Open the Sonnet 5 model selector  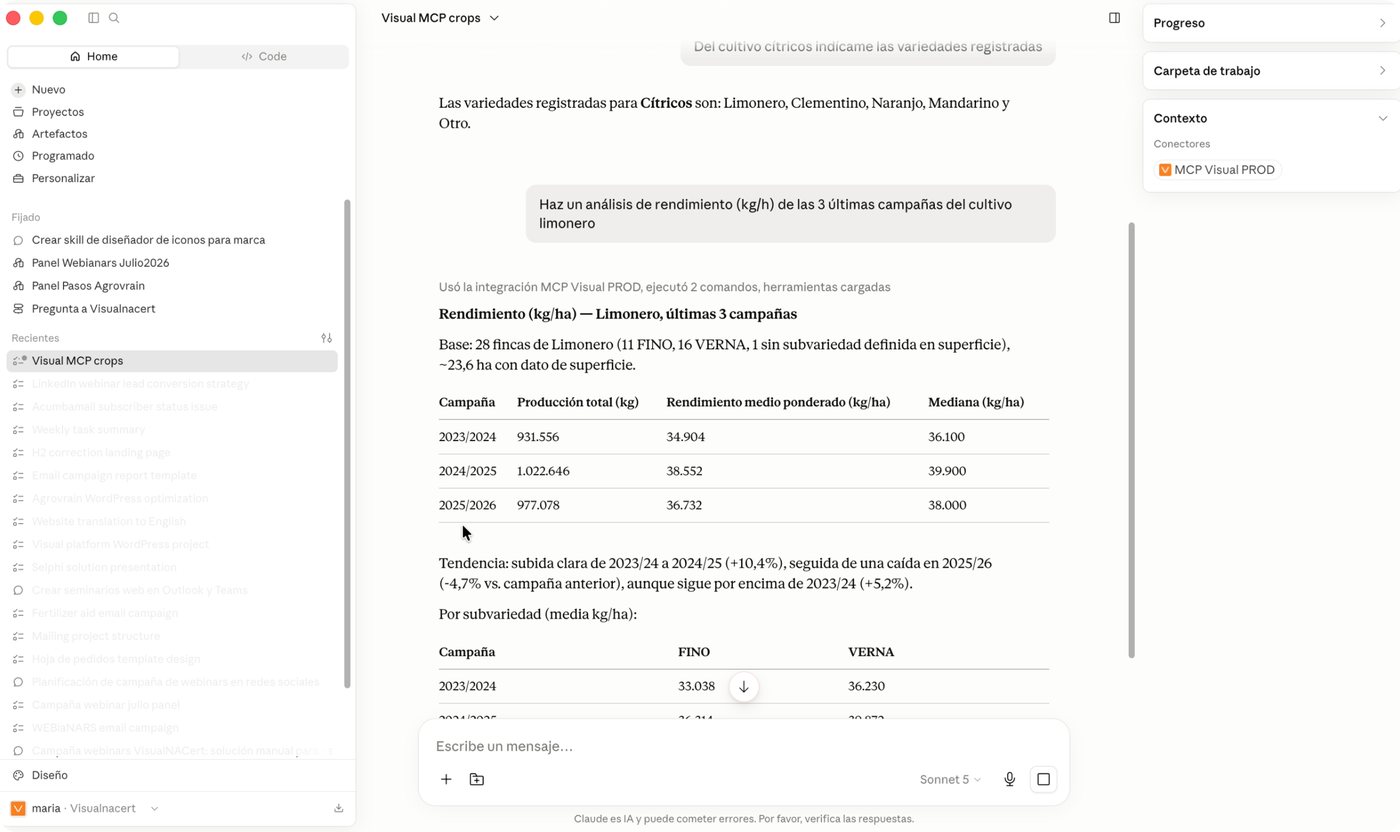(950, 779)
